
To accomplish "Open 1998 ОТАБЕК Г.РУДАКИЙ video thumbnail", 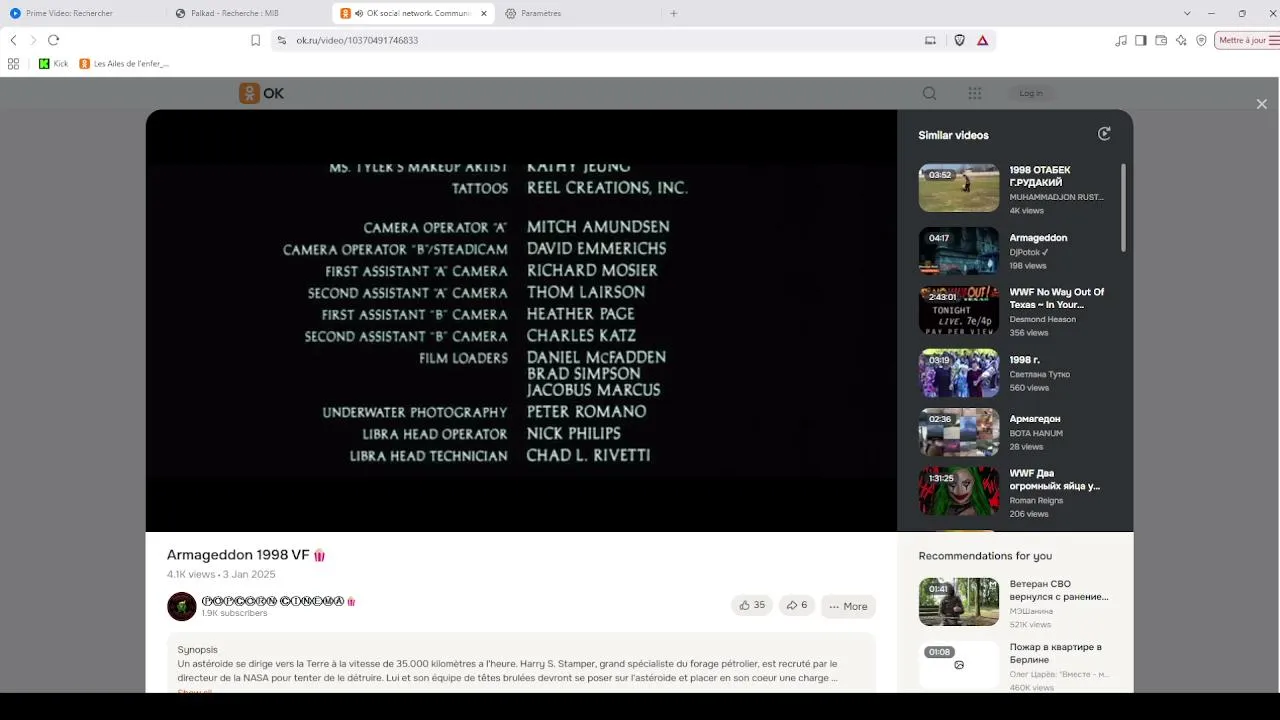I will pyautogui.click(x=959, y=188).
